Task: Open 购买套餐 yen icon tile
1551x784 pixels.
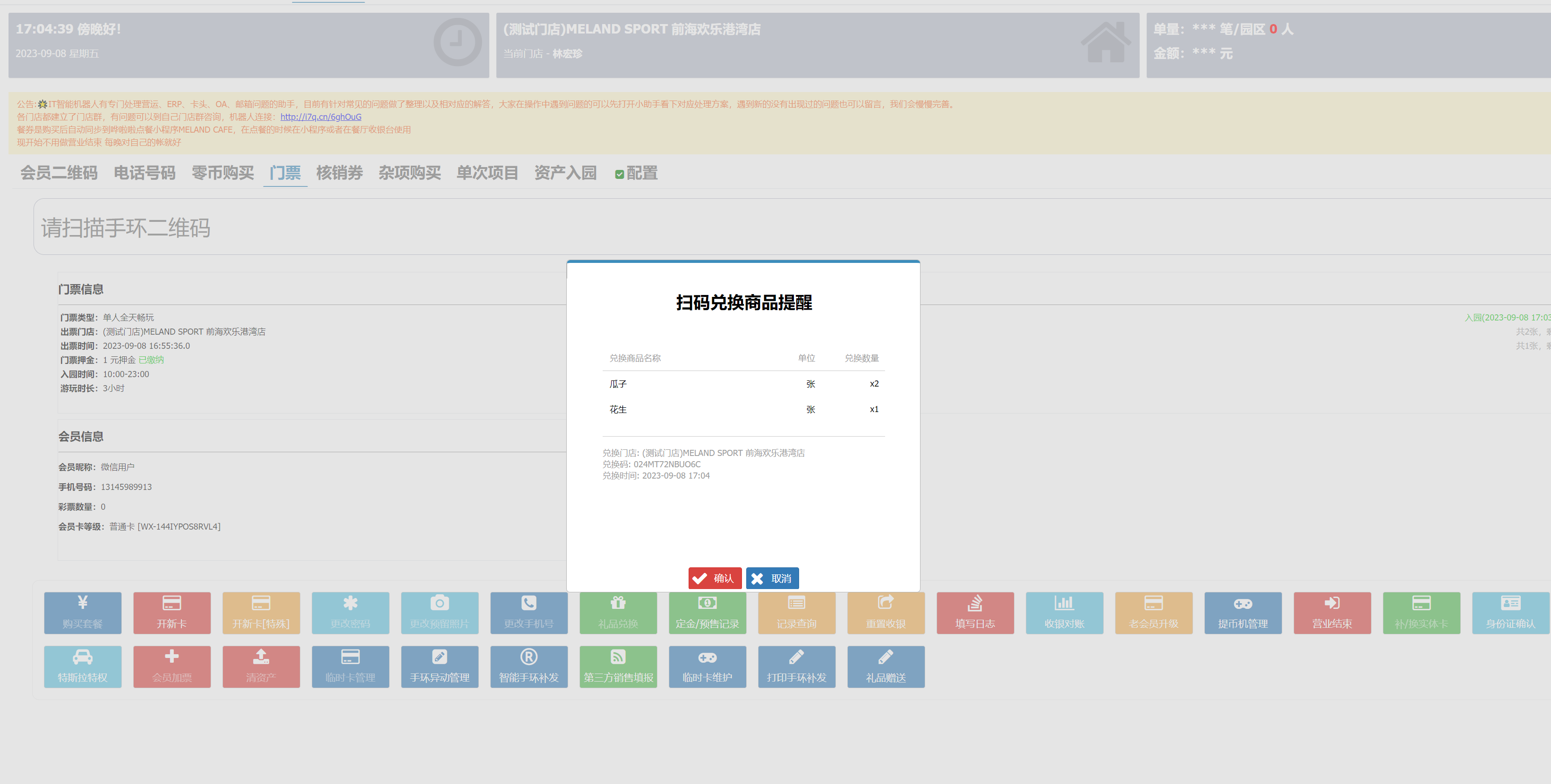Action: pyautogui.click(x=83, y=613)
